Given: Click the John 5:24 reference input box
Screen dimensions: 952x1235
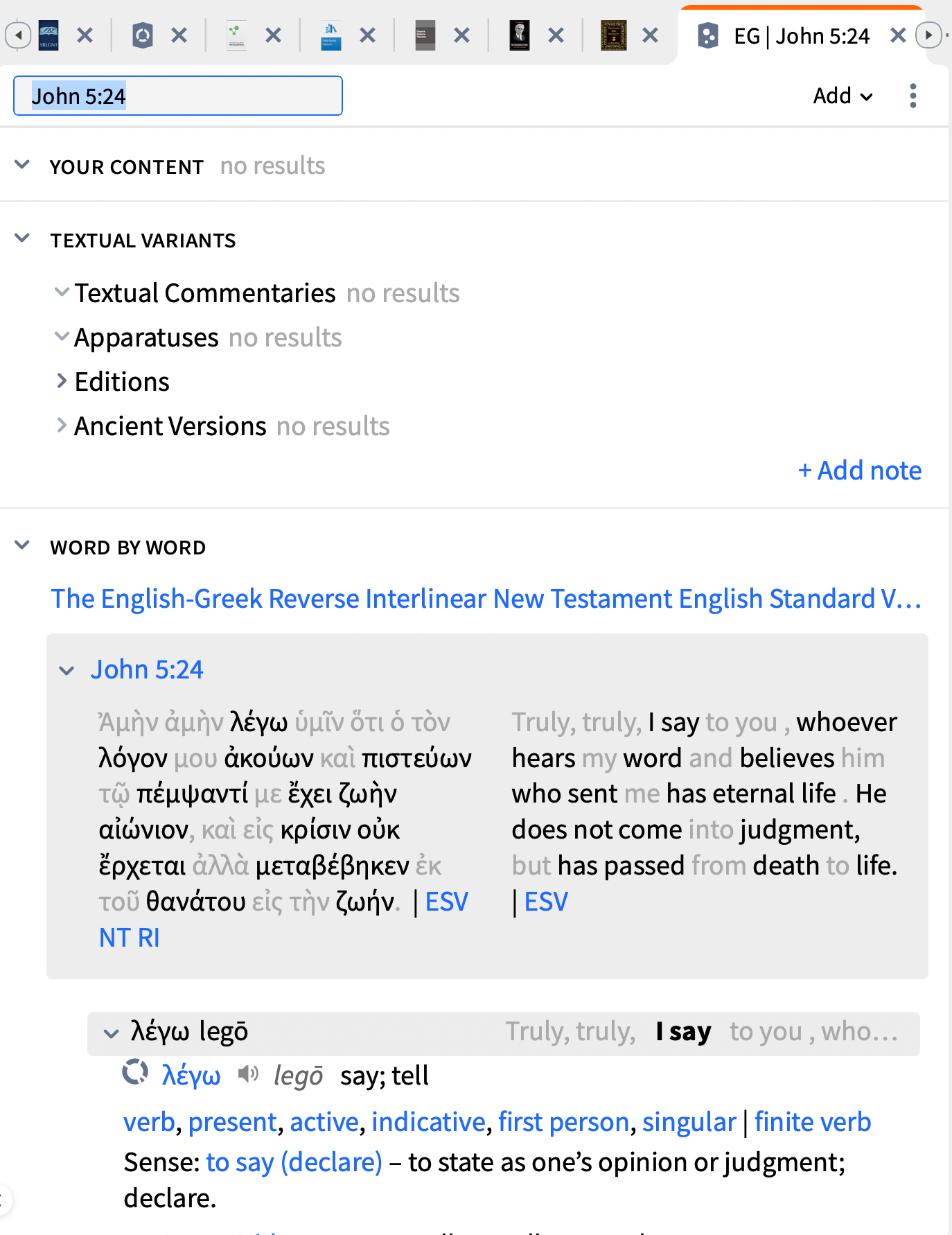Looking at the screenshot, I should 178,96.
